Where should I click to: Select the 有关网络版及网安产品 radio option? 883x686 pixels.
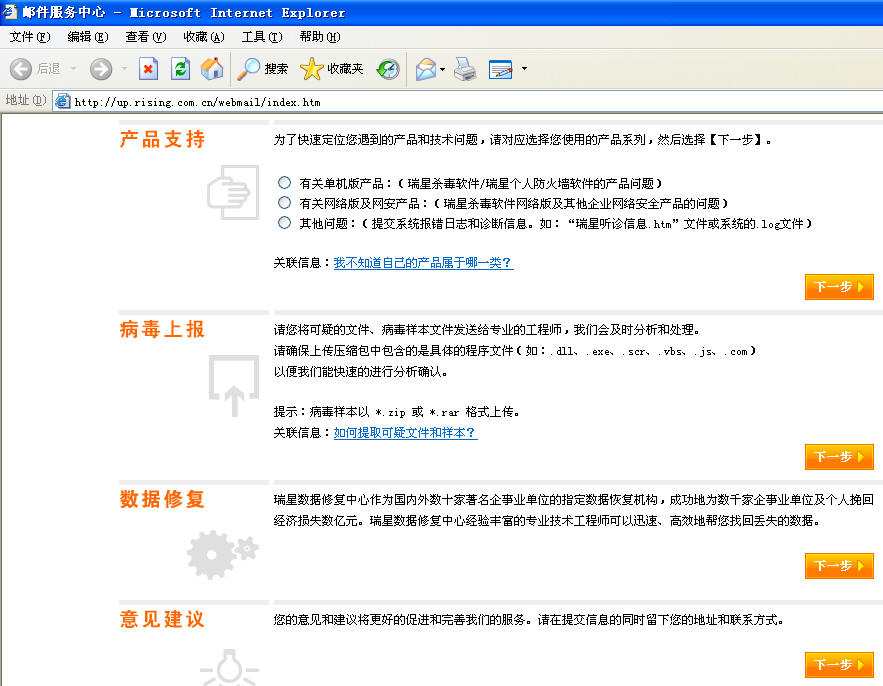point(285,203)
